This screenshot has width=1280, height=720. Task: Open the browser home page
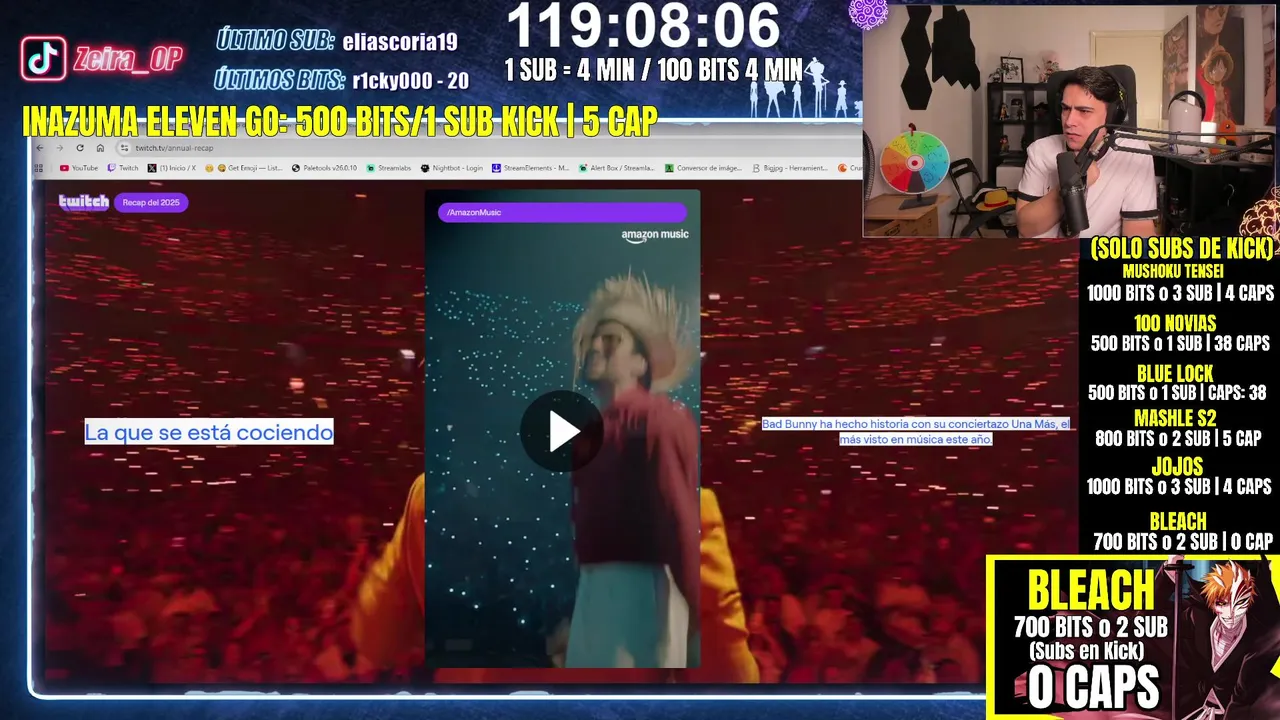click(x=99, y=148)
